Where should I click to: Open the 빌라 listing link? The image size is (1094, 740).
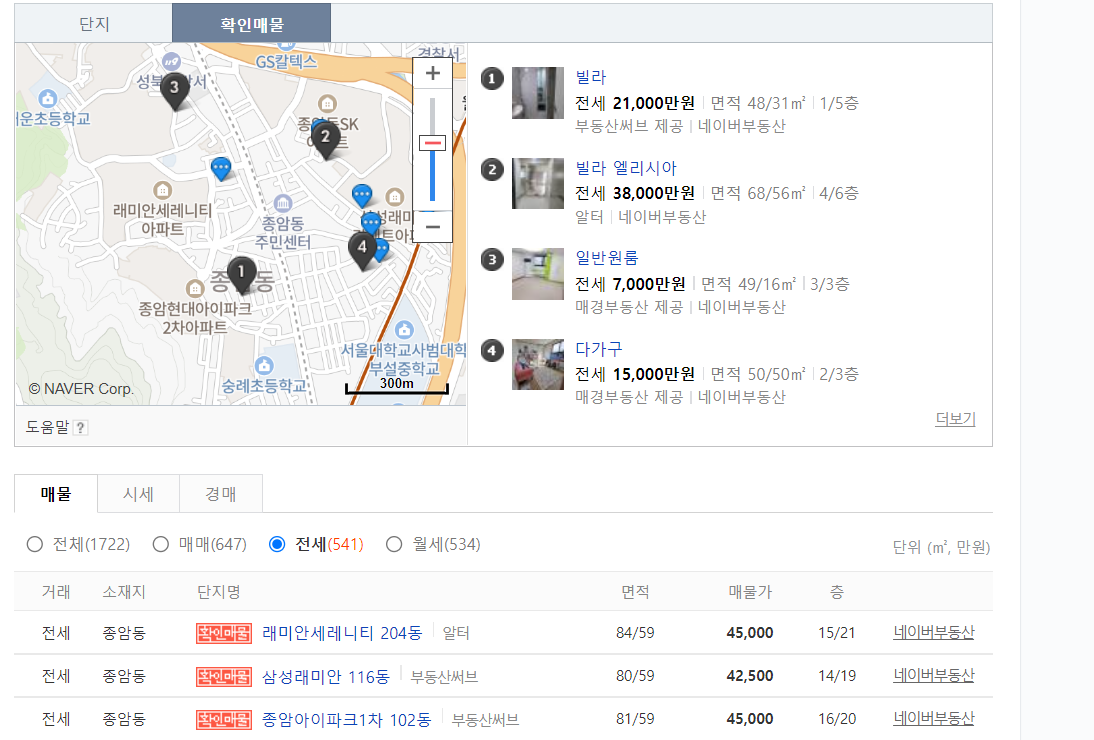click(590, 77)
